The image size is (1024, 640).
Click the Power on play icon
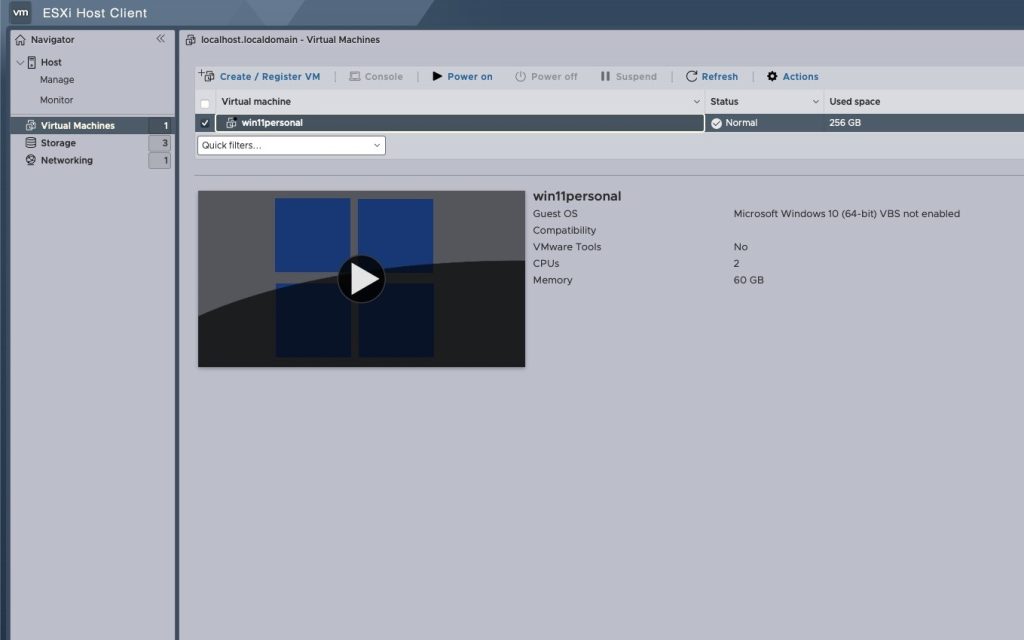(438, 76)
